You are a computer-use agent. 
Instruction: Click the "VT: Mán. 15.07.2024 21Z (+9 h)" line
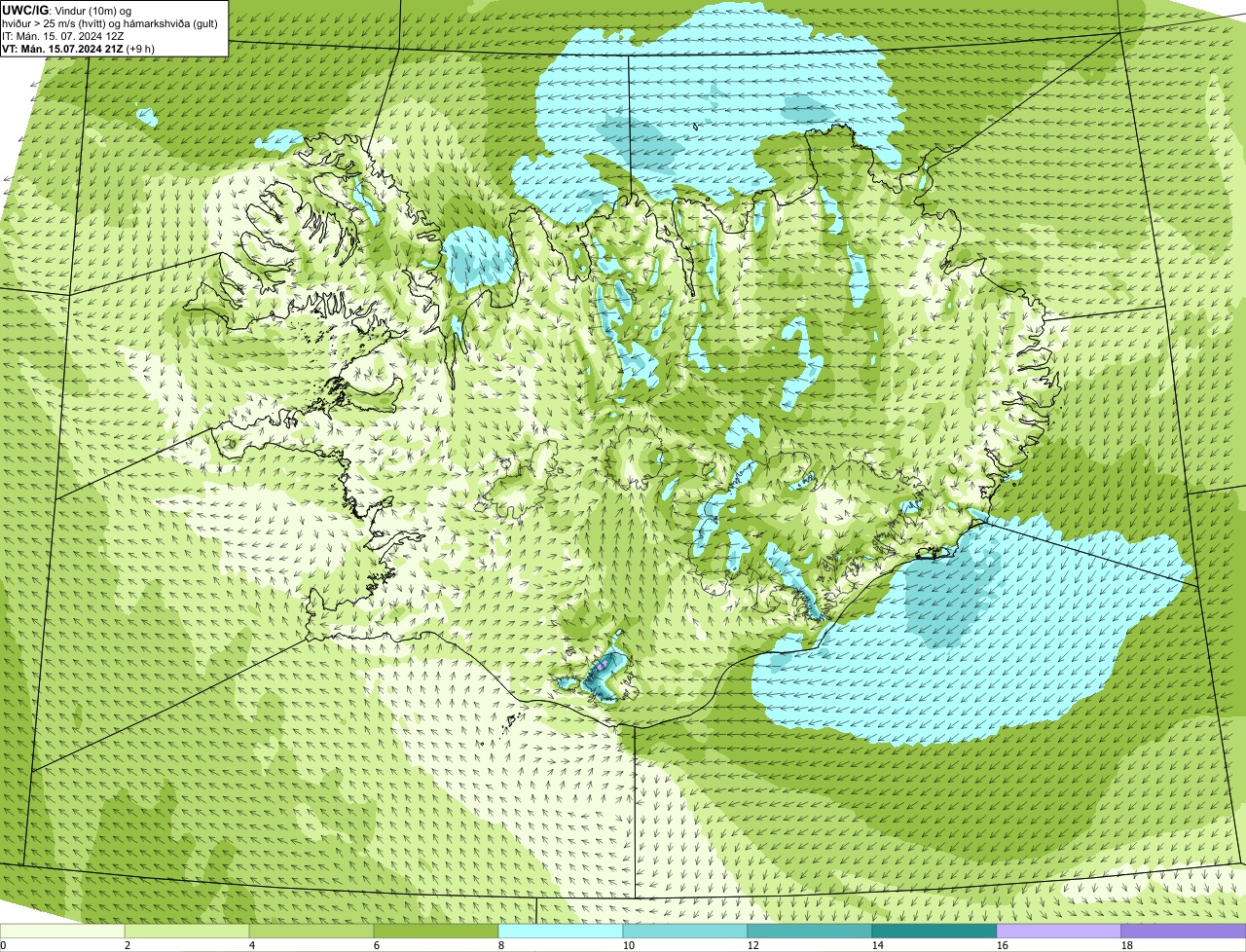pyautogui.click(x=78, y=48)
